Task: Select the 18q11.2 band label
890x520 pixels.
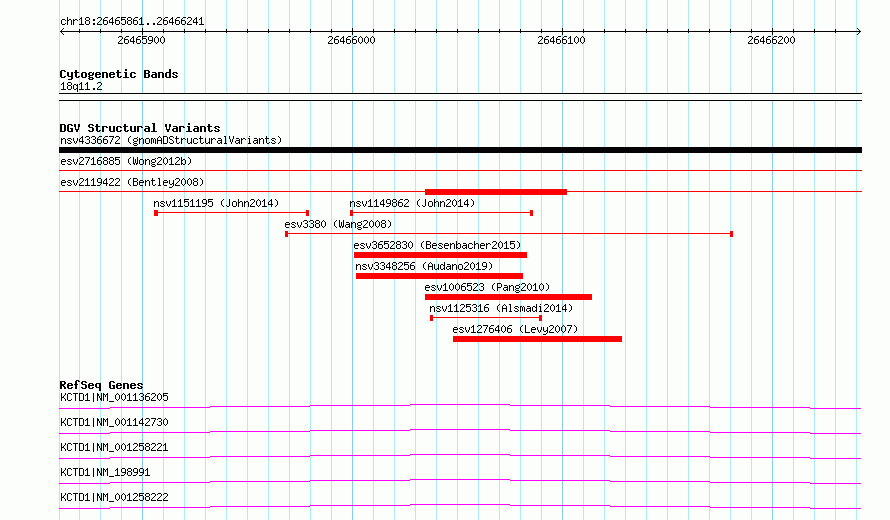Action: tap(81, 86)
